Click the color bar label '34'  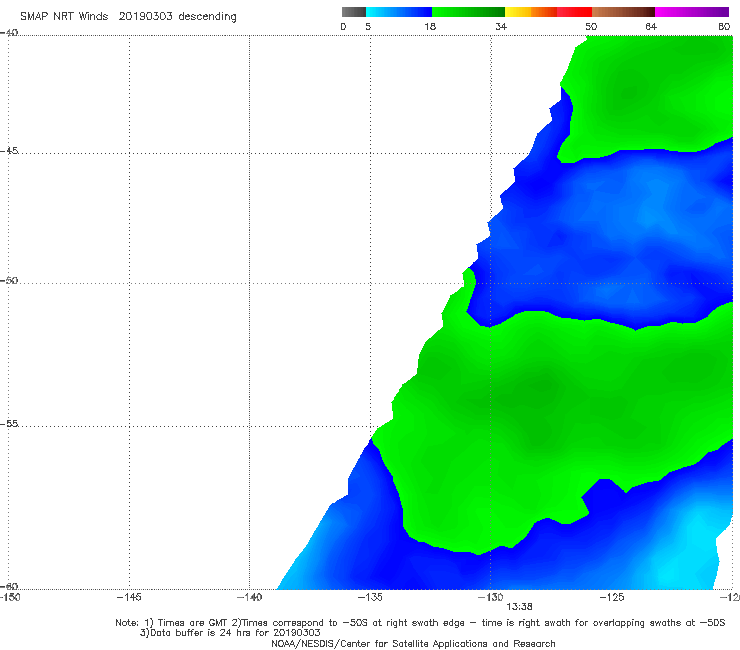(501, 27)
